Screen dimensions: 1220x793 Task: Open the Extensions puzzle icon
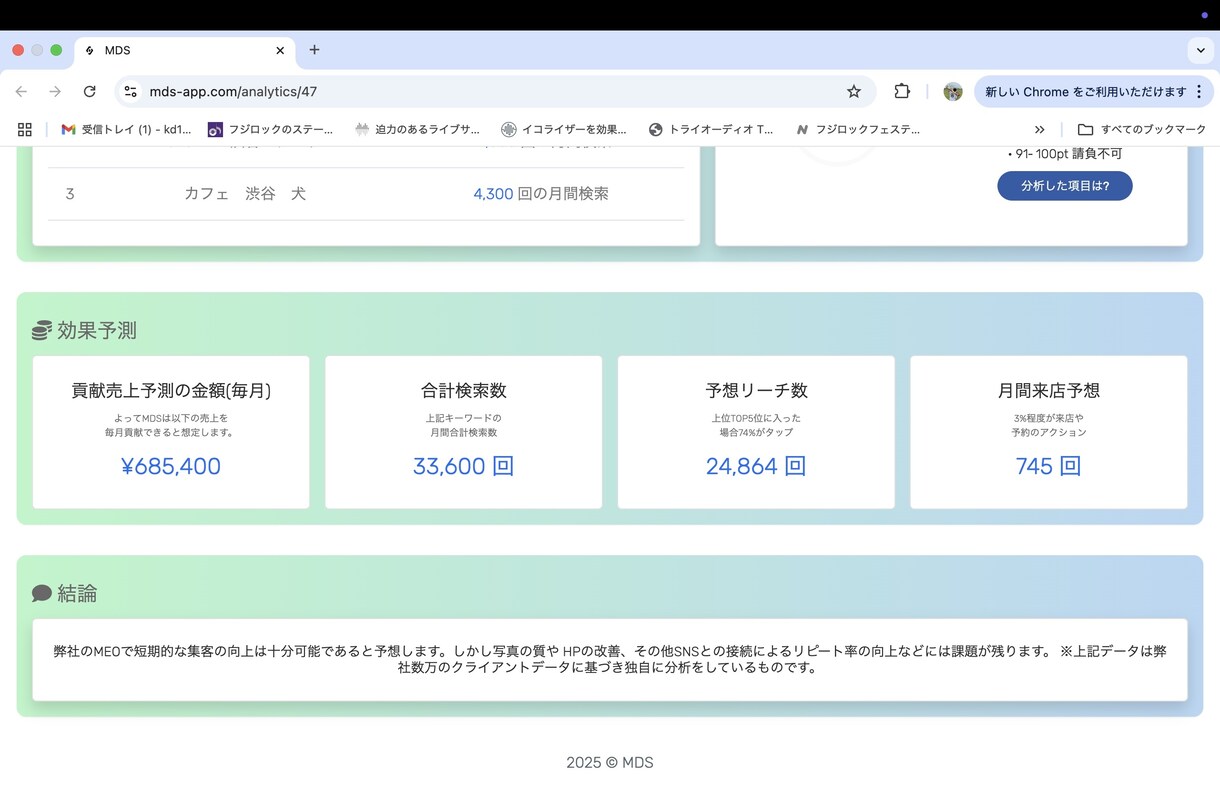pyautogui.click(x=902, y=91)
